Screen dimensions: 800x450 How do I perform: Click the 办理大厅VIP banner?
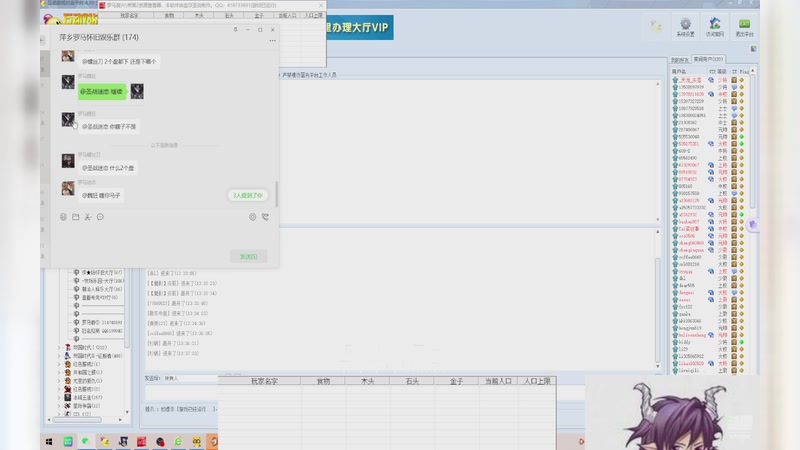pyautogui.click(x=360, y=28)
